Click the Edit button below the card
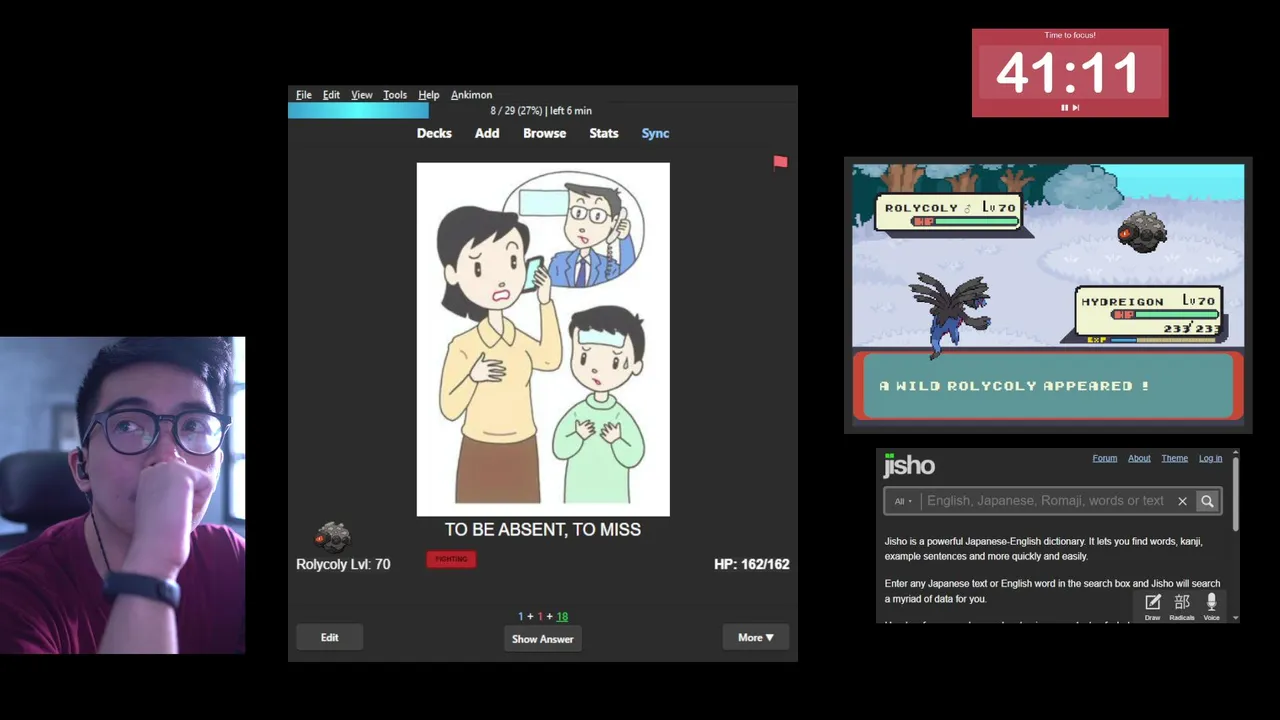This screenshot has height=720, width=1280. [x=329, y=637]
